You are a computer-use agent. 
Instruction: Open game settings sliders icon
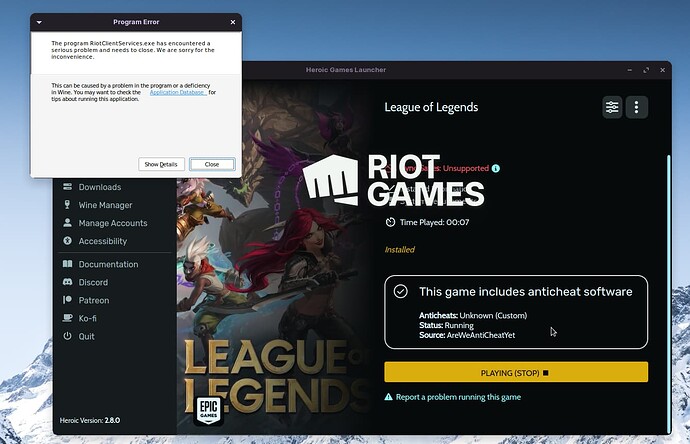click(612, 107)
